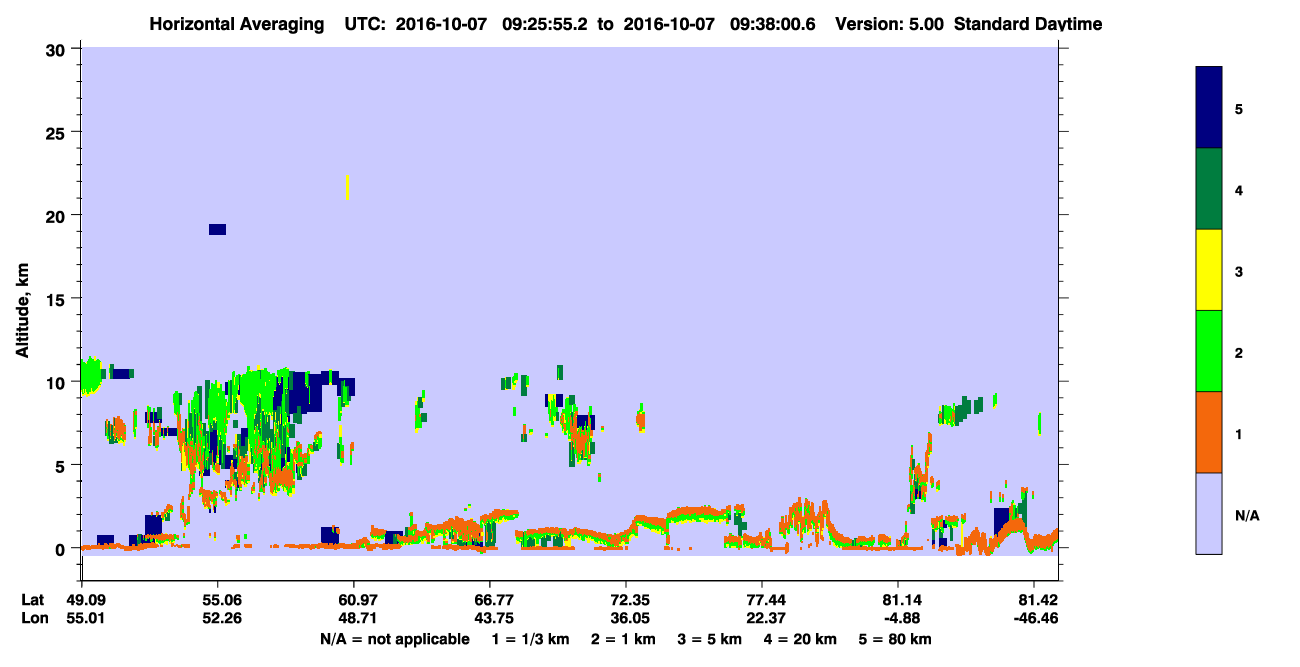Click the longitude value '-46.46'

1034,619
